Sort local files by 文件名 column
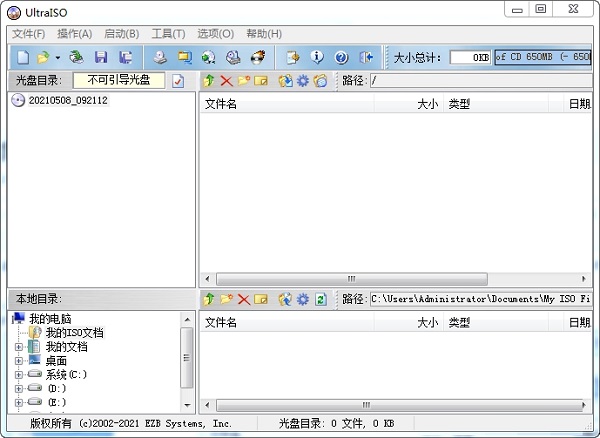 [287, 322]
